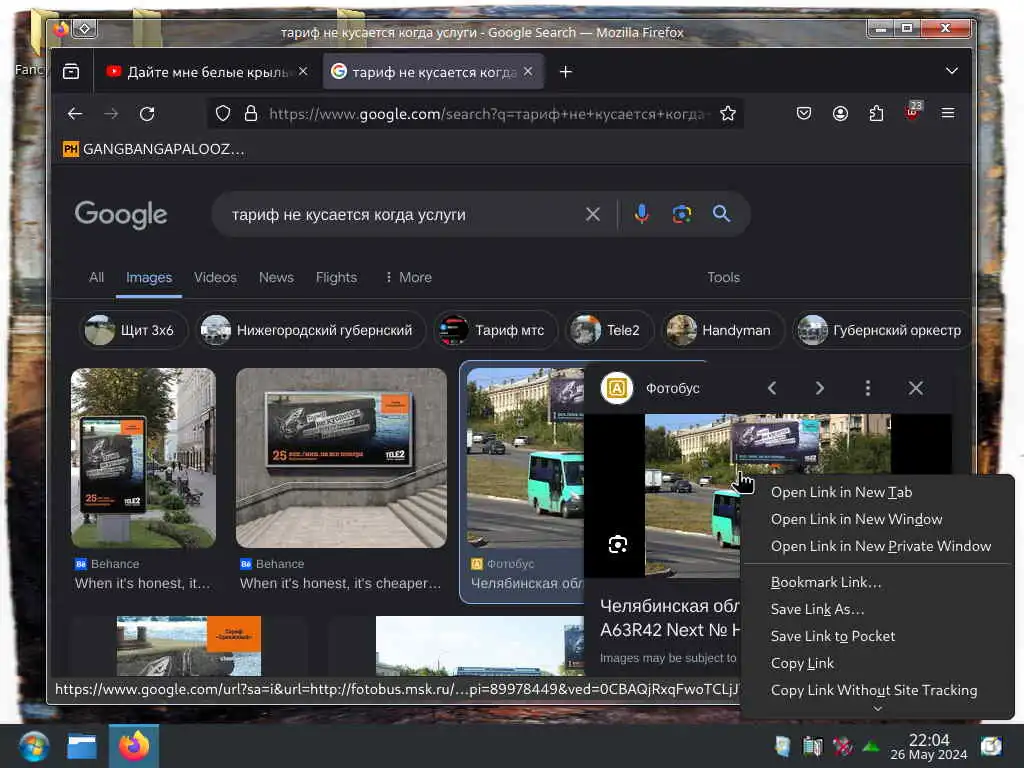
Task: Open the tracking protection shield icon
Action: (x=223, y=114)
